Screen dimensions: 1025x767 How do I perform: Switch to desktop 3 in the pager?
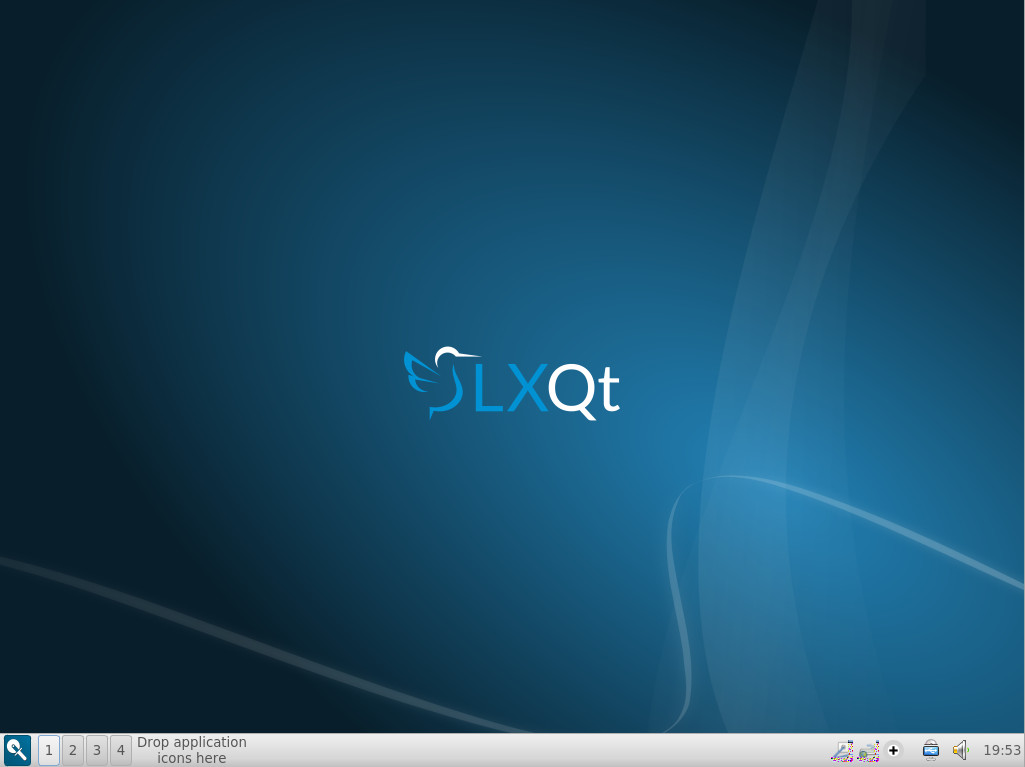97,750
